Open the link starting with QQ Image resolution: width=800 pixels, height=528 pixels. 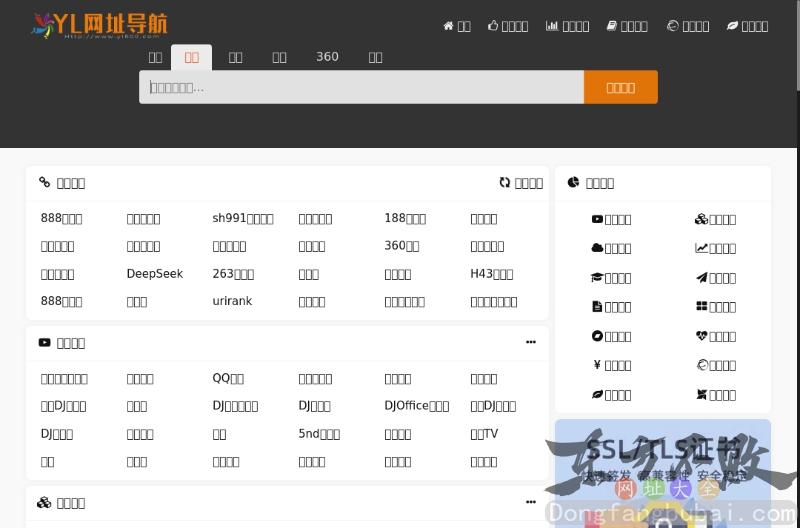(x=228, y=379)
